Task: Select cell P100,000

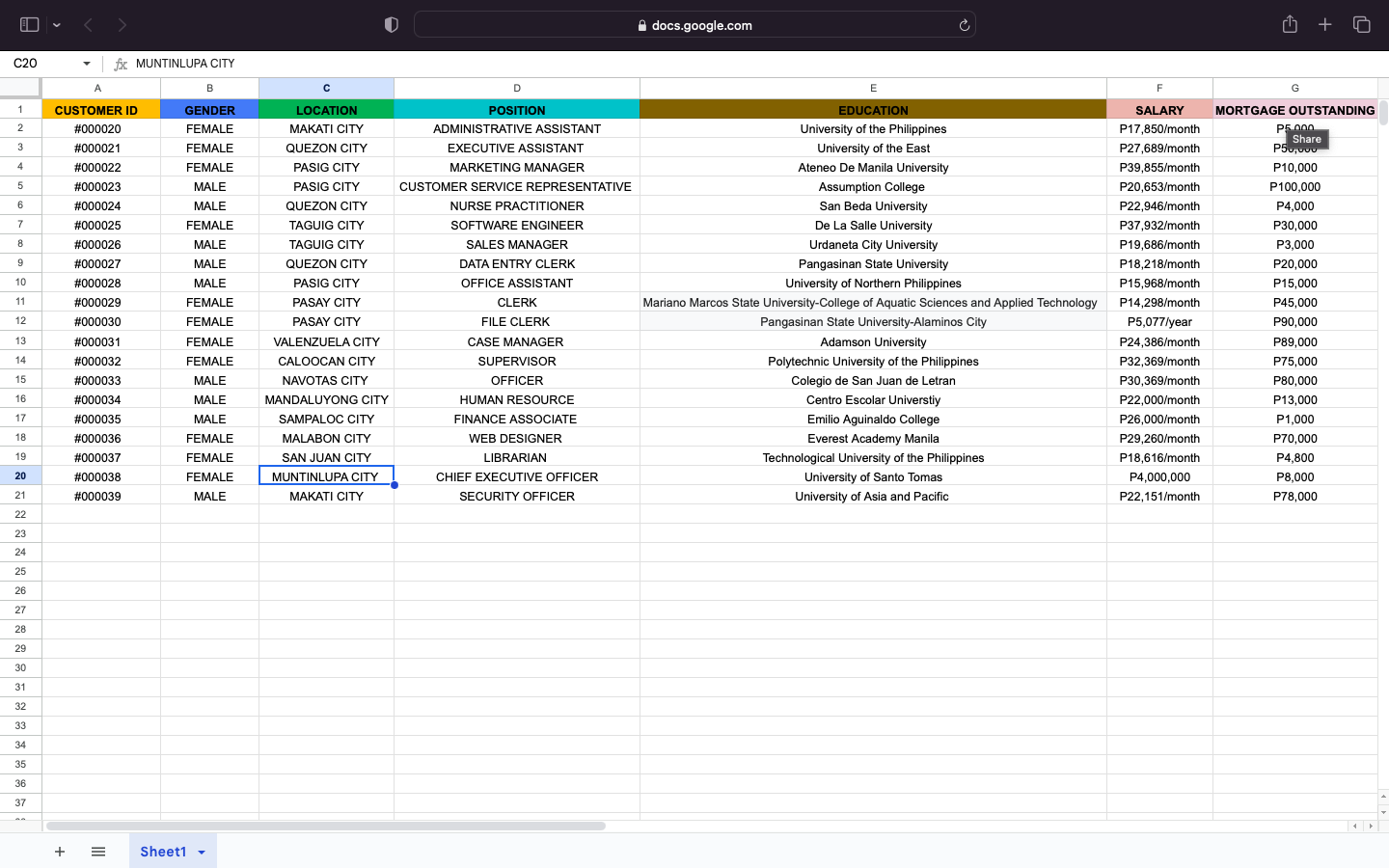Action: 1295,186
